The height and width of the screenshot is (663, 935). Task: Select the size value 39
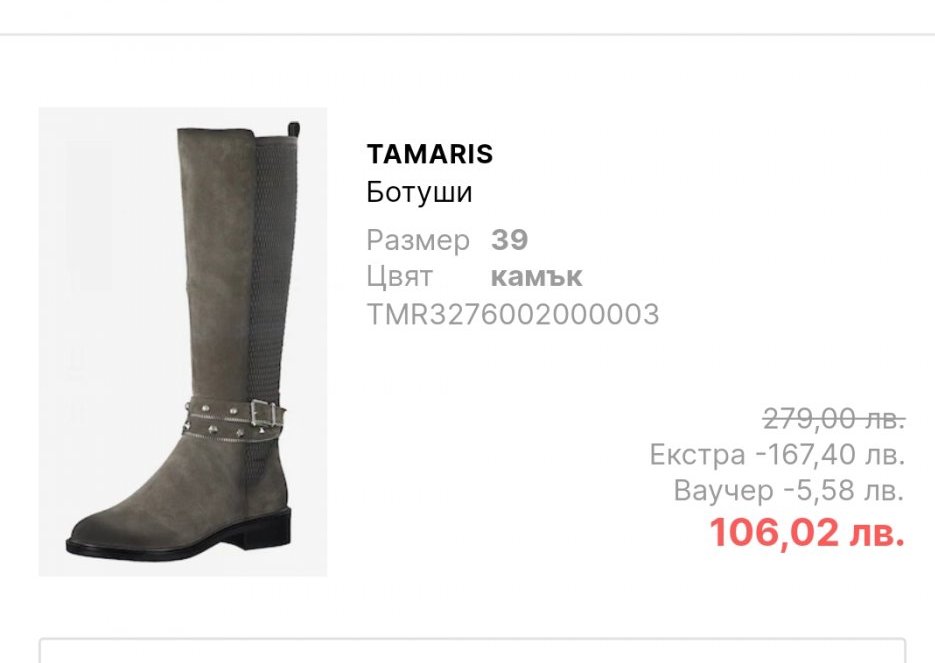coord(509,240)
